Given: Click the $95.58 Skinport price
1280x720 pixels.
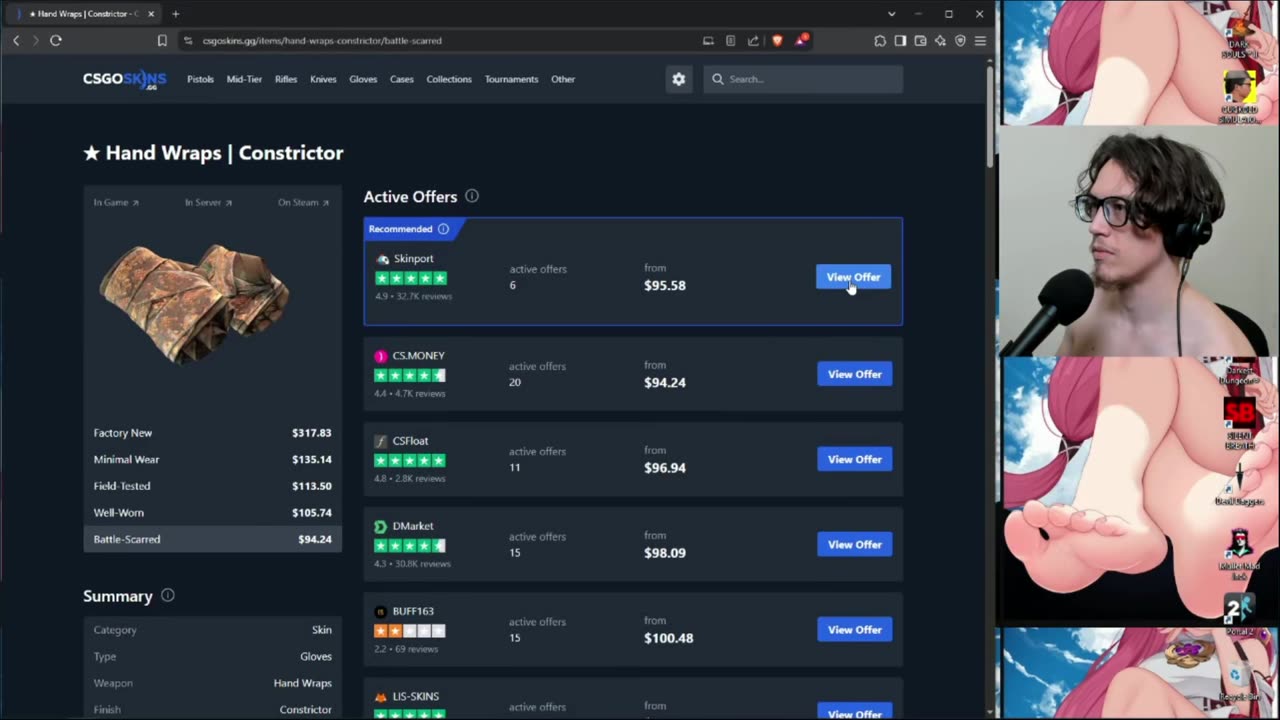Looking at the screenshot, I should click(x=665, y=285).
